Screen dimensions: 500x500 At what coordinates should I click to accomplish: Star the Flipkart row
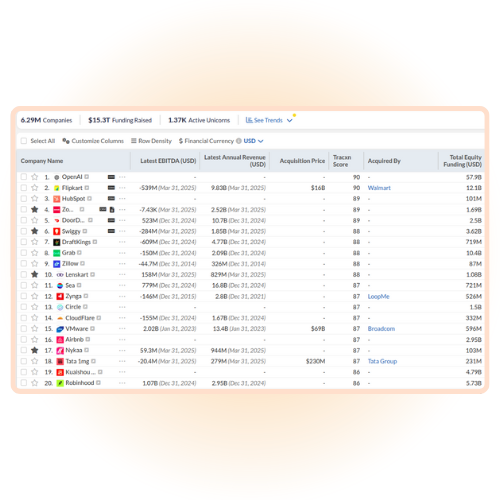coord(34,188)
